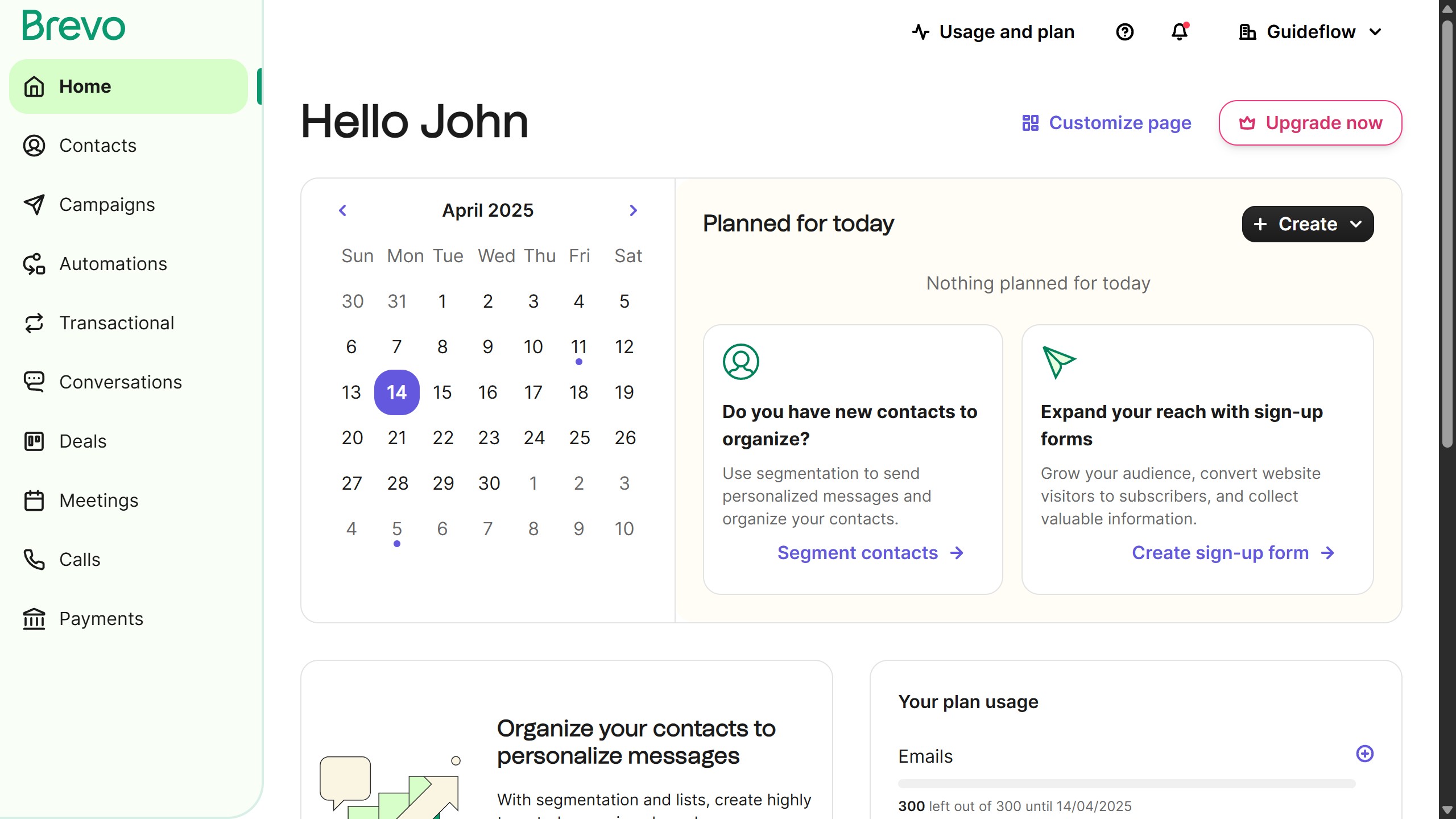Viewport: 1456px width, 819px height.
Task: Select April 11 in the calendar
Action: [578, 347]
